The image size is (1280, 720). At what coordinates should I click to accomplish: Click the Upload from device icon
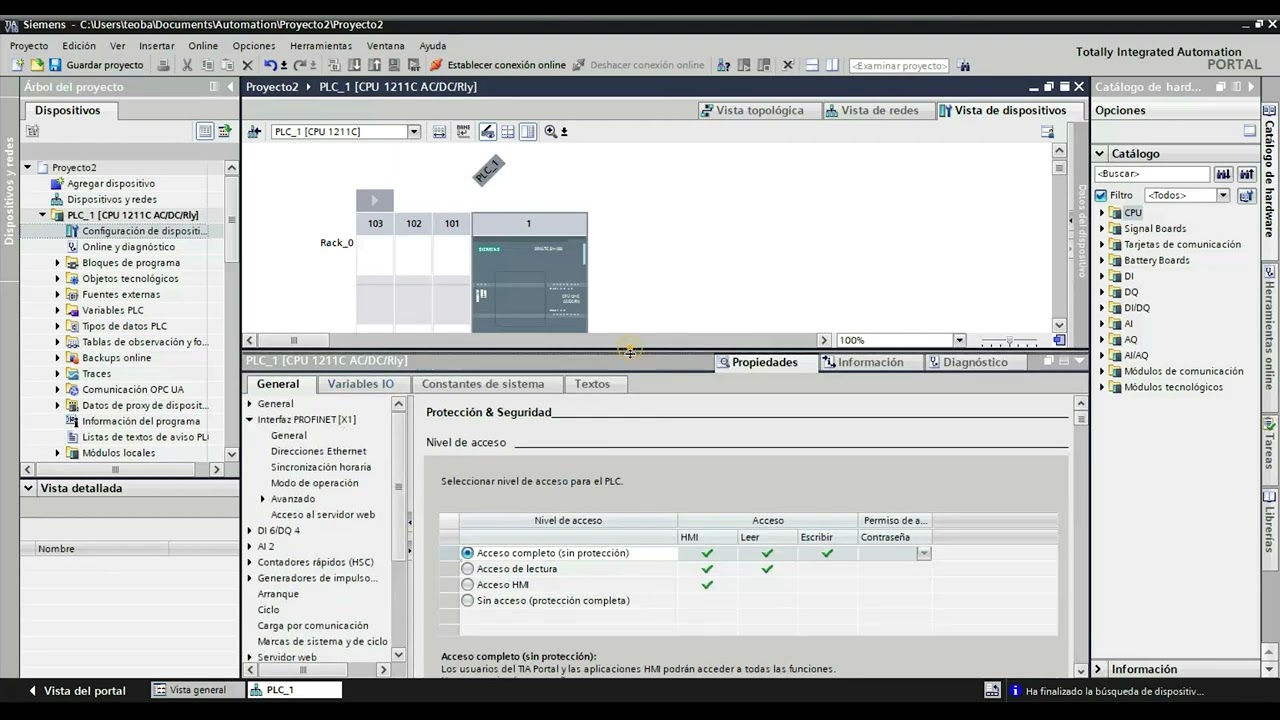(374, 65)
